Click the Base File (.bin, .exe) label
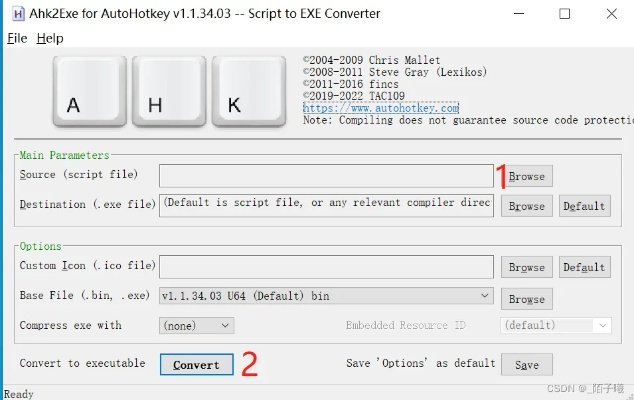This screenshot has width=634, height=400. (x=85, y=295)
